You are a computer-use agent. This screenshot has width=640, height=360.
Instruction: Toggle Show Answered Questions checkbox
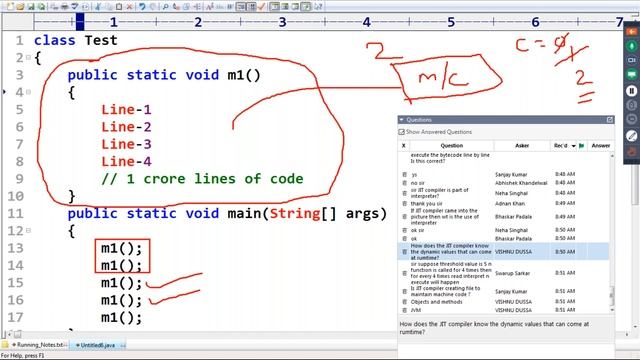[x=402, y=132]
